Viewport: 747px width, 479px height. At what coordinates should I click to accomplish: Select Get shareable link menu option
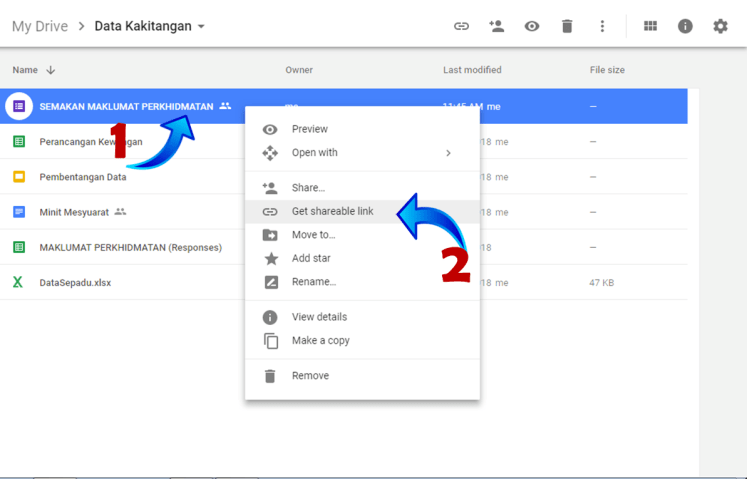click(332, 211)
